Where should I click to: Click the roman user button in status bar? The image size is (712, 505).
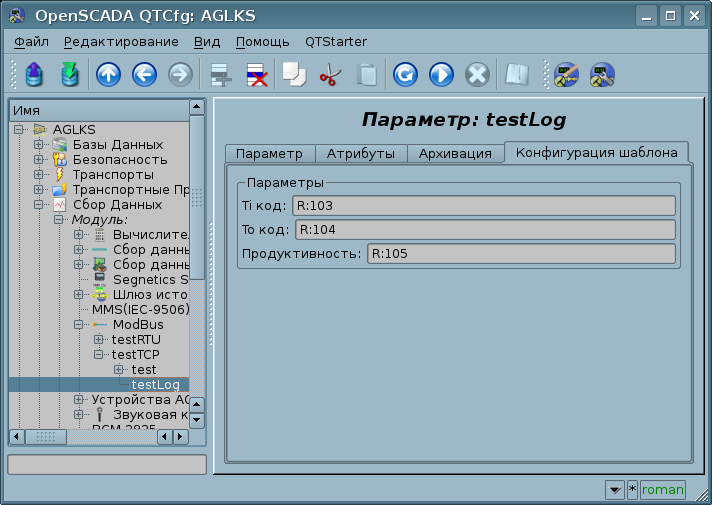pyautogui.click(x=662, y=489)
